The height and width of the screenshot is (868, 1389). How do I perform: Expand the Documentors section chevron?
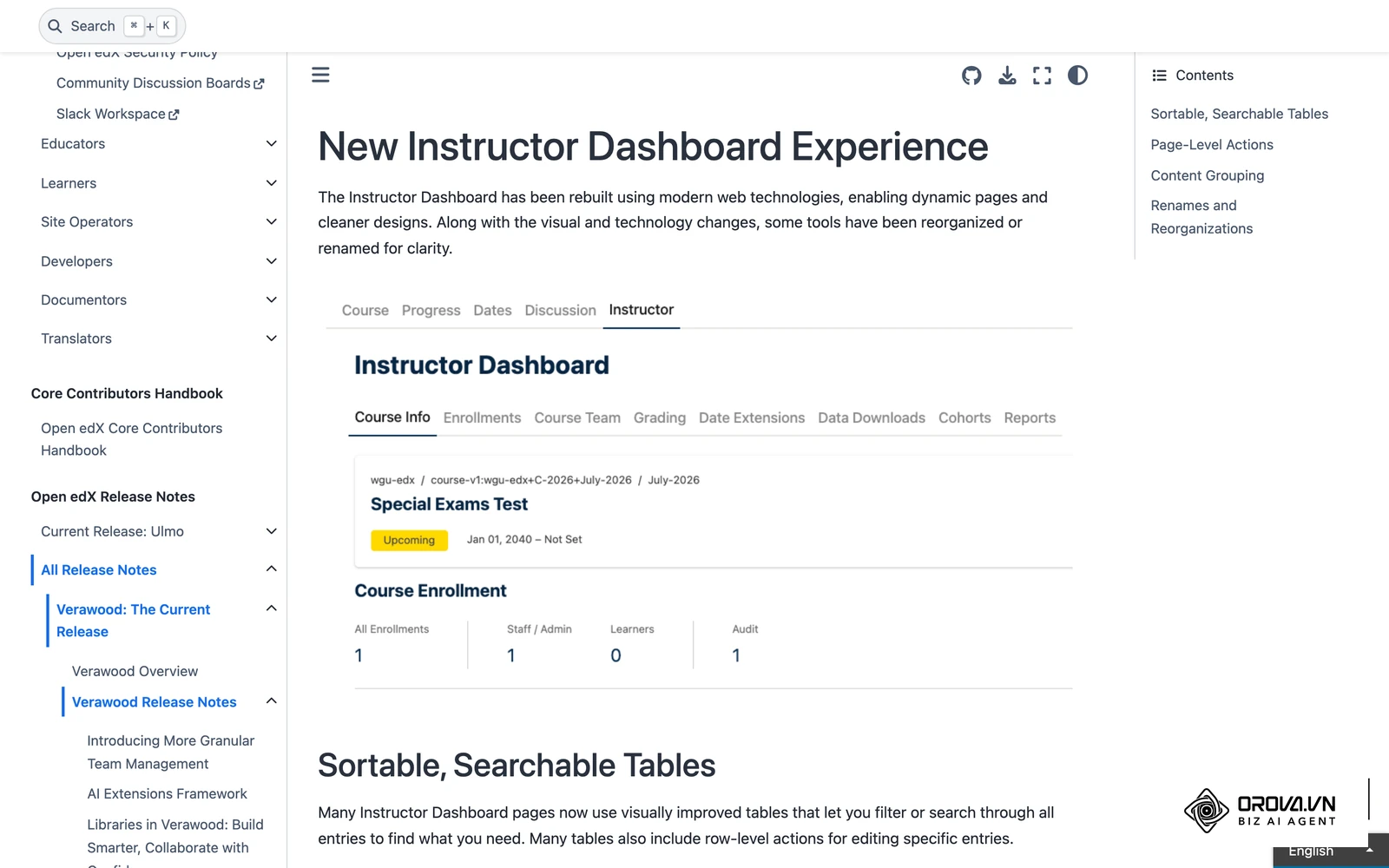[272, 300]
